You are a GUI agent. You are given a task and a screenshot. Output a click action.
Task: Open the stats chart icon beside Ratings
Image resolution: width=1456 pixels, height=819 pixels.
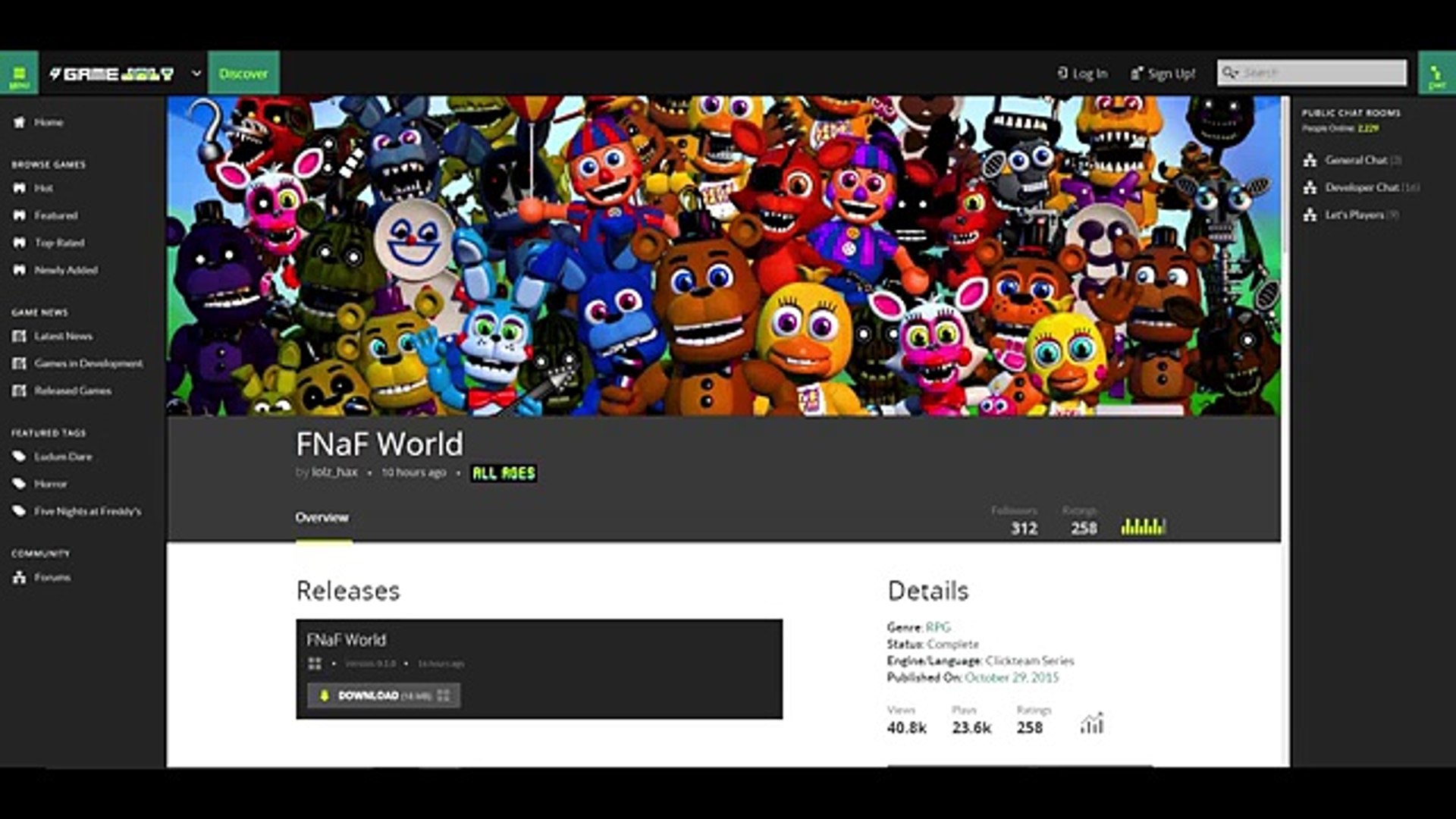[1092, 723]
